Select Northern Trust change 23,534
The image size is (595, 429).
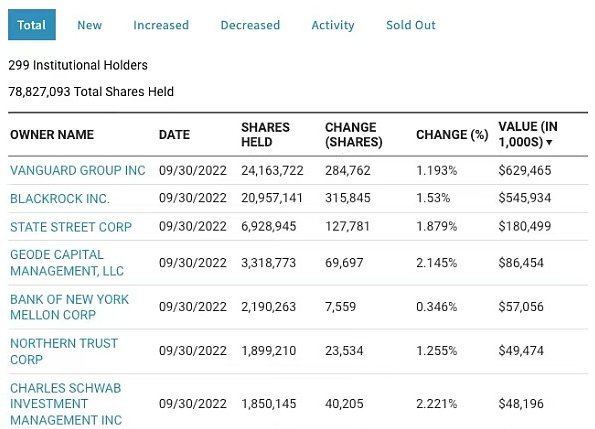[x=344, y=351]
